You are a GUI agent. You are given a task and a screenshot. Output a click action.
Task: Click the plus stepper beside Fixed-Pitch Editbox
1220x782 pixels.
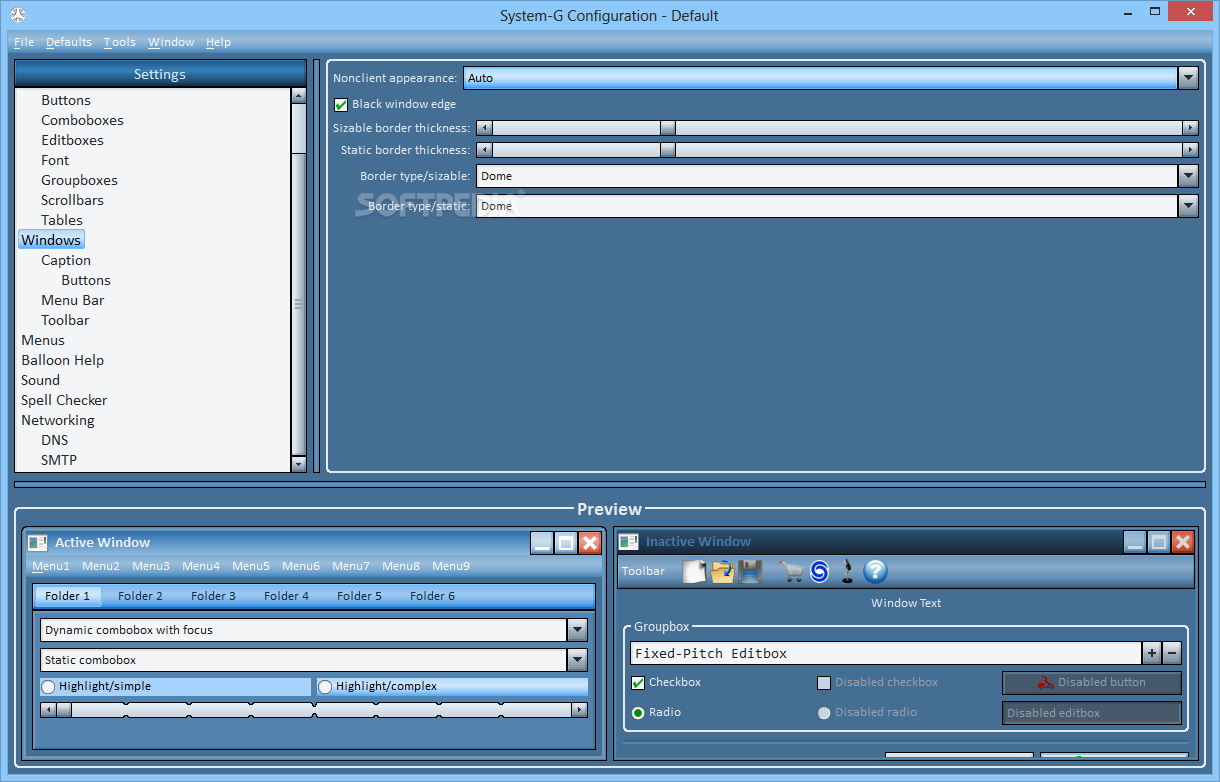click(x=1152, y=653)
